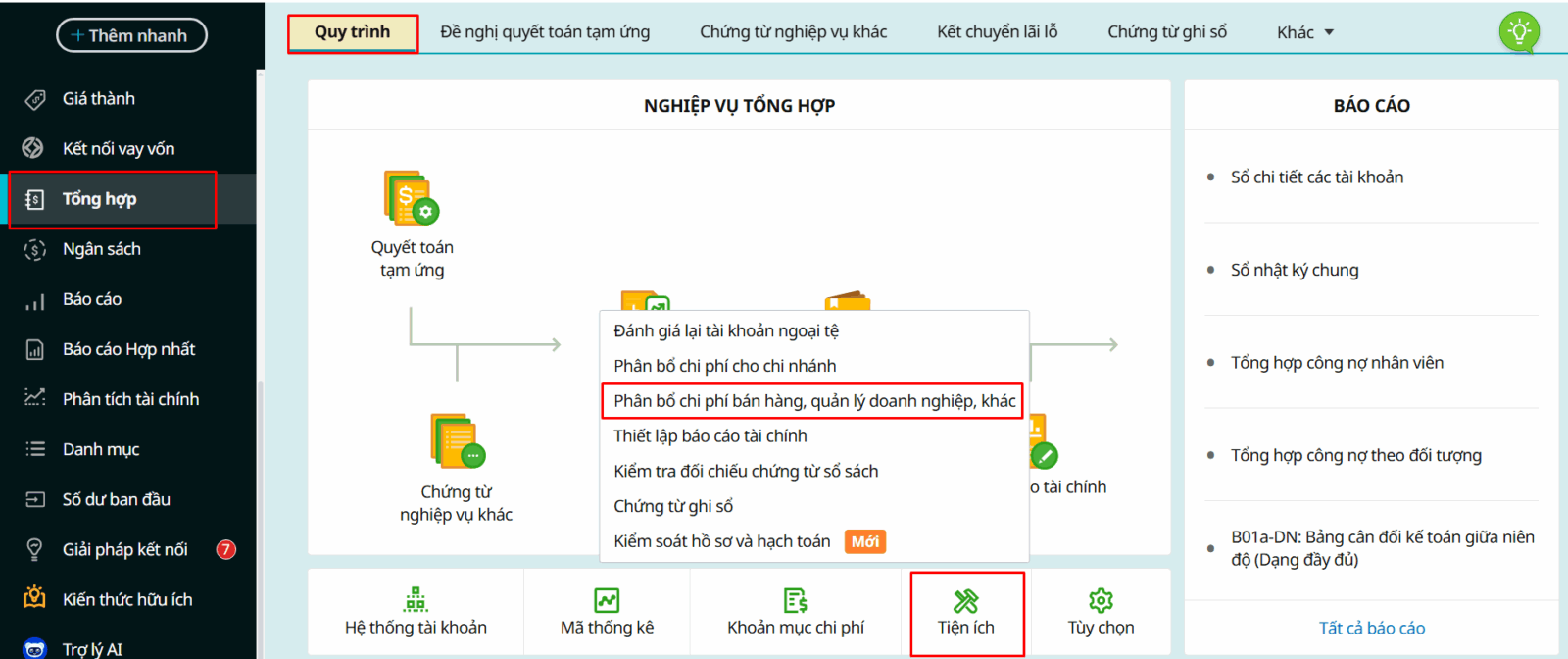Click the Trợ lý AI label
This screenshot has width=1568, height=659.
pos(92,649)
